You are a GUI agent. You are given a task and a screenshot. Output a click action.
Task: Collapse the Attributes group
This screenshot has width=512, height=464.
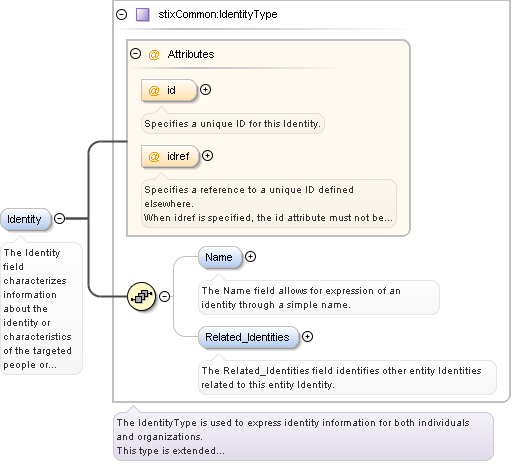click(135, 54)
